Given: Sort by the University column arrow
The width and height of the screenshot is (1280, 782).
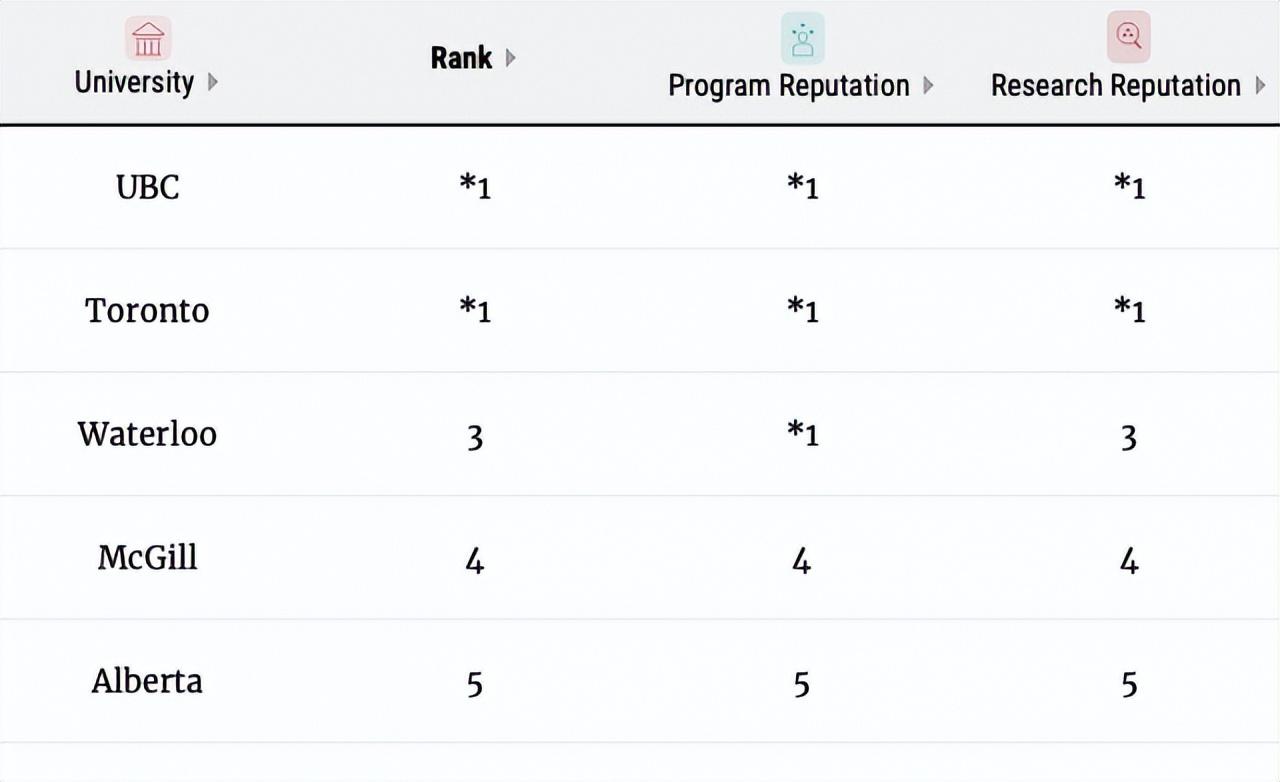Looking at the screenshot, I should click(213, 82).
